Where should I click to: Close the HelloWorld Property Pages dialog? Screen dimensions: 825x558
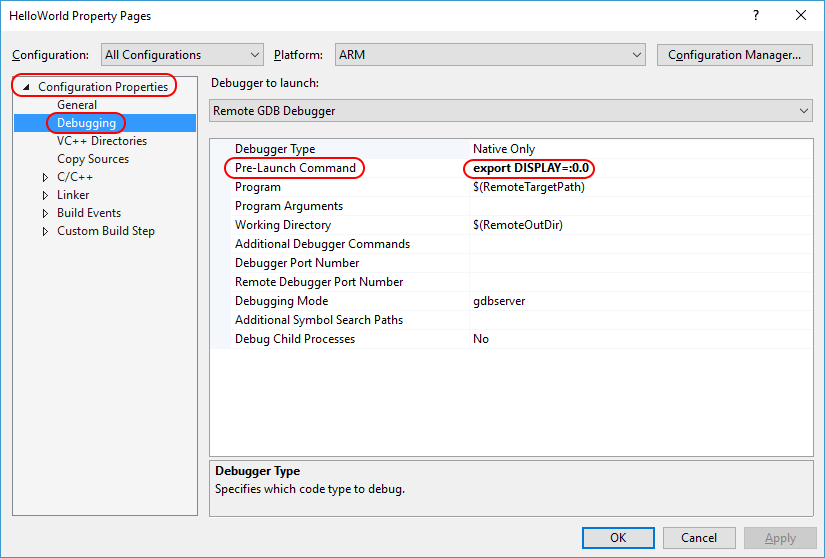tap(800, 16)
